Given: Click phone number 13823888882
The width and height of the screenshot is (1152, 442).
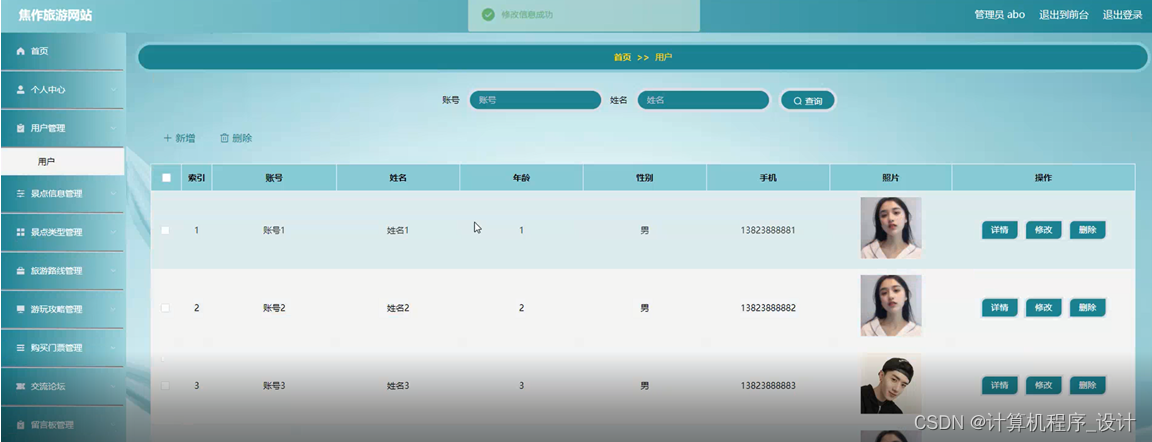Looking at the screenshot, I should (x=768, y=308).
